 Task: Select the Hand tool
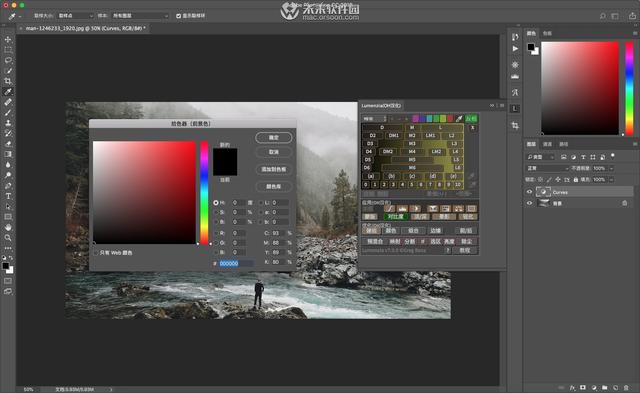pyautogui.click(x=8, y=227)
